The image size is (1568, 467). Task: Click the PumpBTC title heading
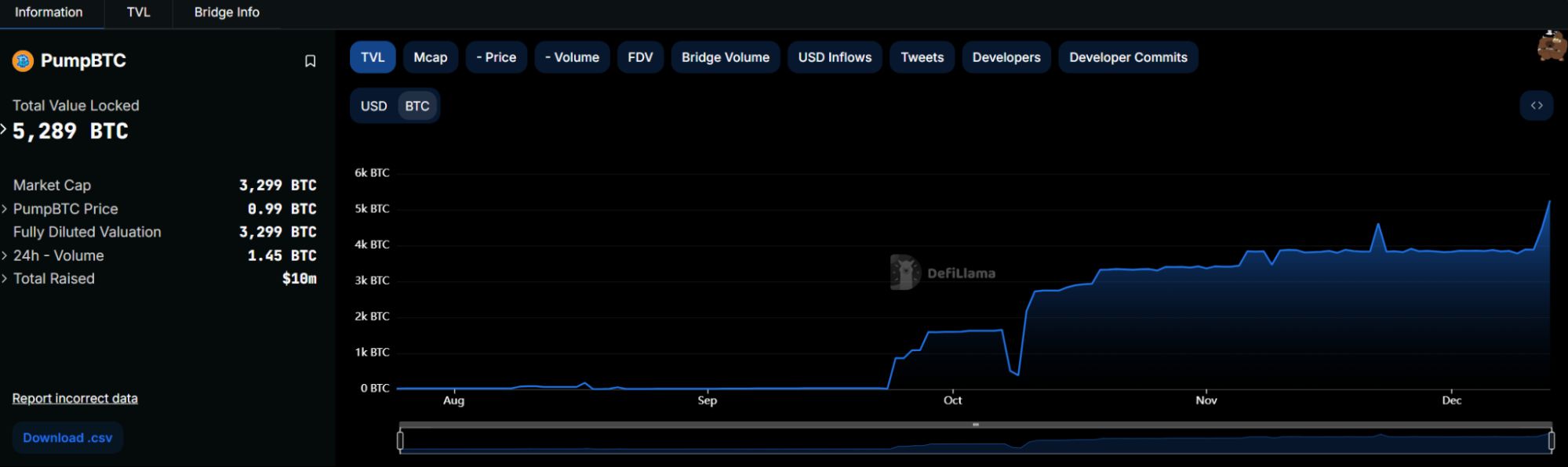point(83,60)
